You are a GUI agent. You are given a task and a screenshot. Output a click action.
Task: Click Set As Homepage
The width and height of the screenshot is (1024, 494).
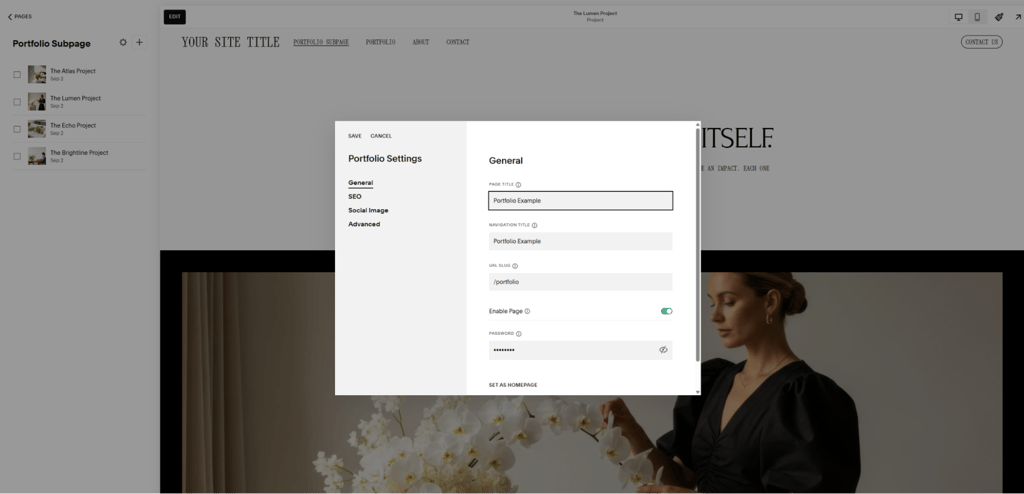tap(513, 385)
